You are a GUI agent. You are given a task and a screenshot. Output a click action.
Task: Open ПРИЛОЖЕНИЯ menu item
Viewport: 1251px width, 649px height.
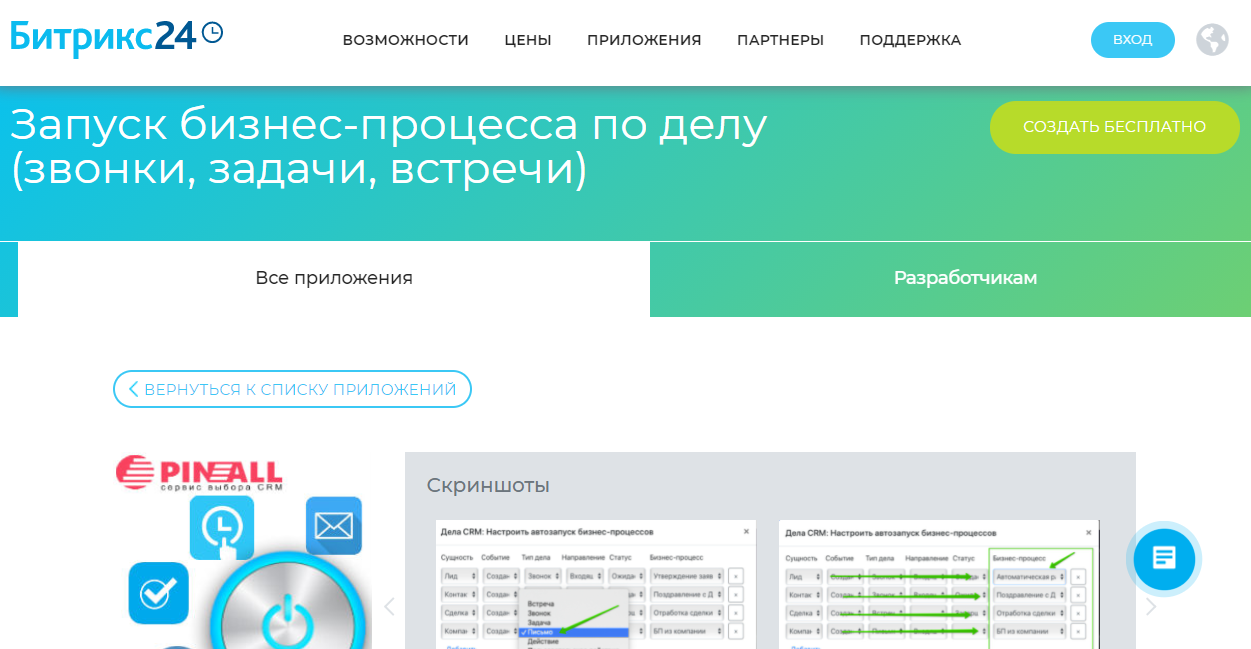click(x=644, y=40)
